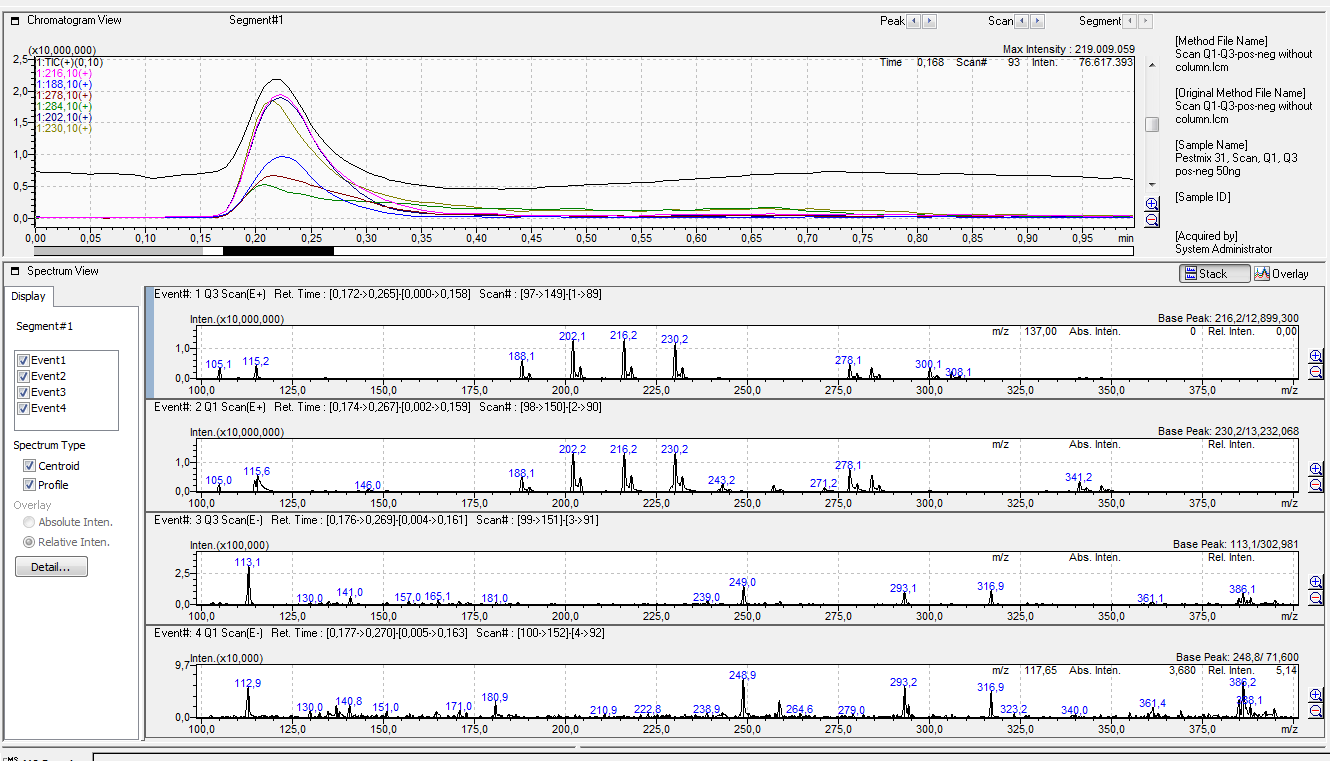Image resolution: width=1330 pixels, height=761 pixels.
Task: Zoom out Event 2 Q1 Scan(E+) spectrum
Action: tap(1315, 485)
